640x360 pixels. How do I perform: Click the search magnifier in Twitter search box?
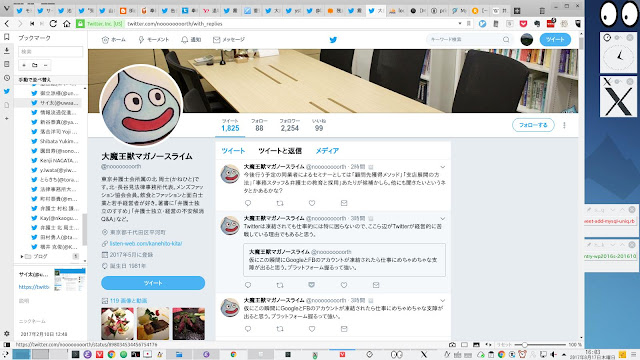[506, 40]
